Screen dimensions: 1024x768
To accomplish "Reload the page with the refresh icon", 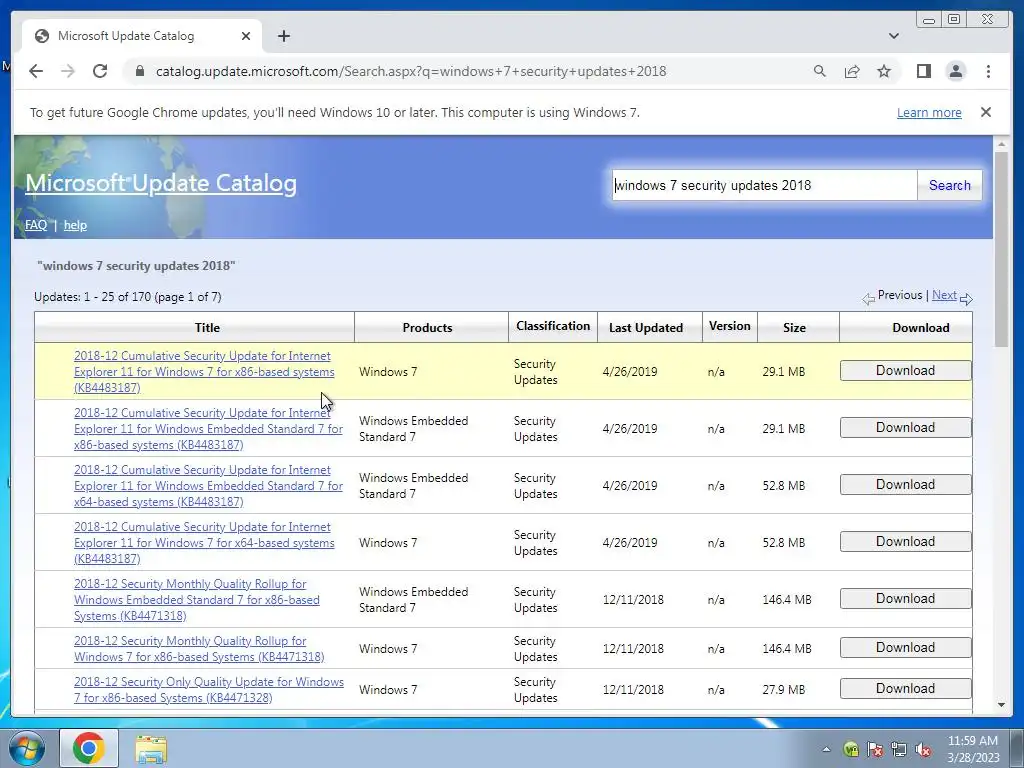I will pos(100,71).
